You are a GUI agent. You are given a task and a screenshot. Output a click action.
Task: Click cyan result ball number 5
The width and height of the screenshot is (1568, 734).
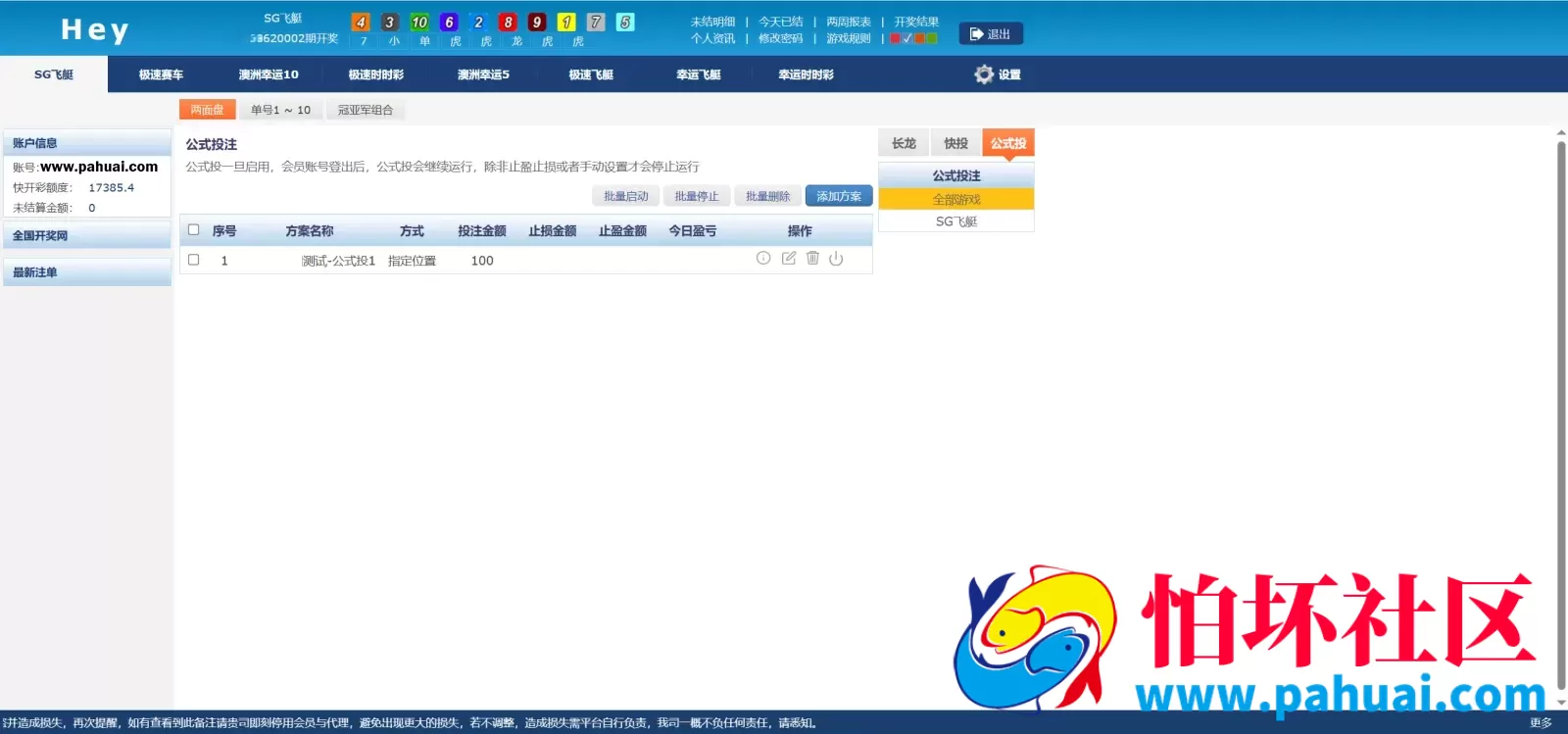[x=625, y=22]
